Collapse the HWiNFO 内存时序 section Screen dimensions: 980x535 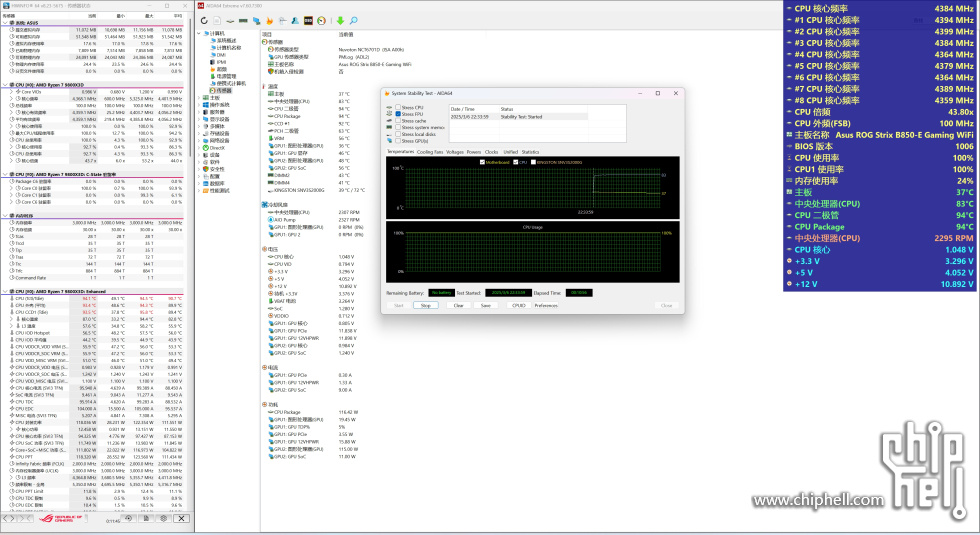pyautogui.click(x=5, y=216)
